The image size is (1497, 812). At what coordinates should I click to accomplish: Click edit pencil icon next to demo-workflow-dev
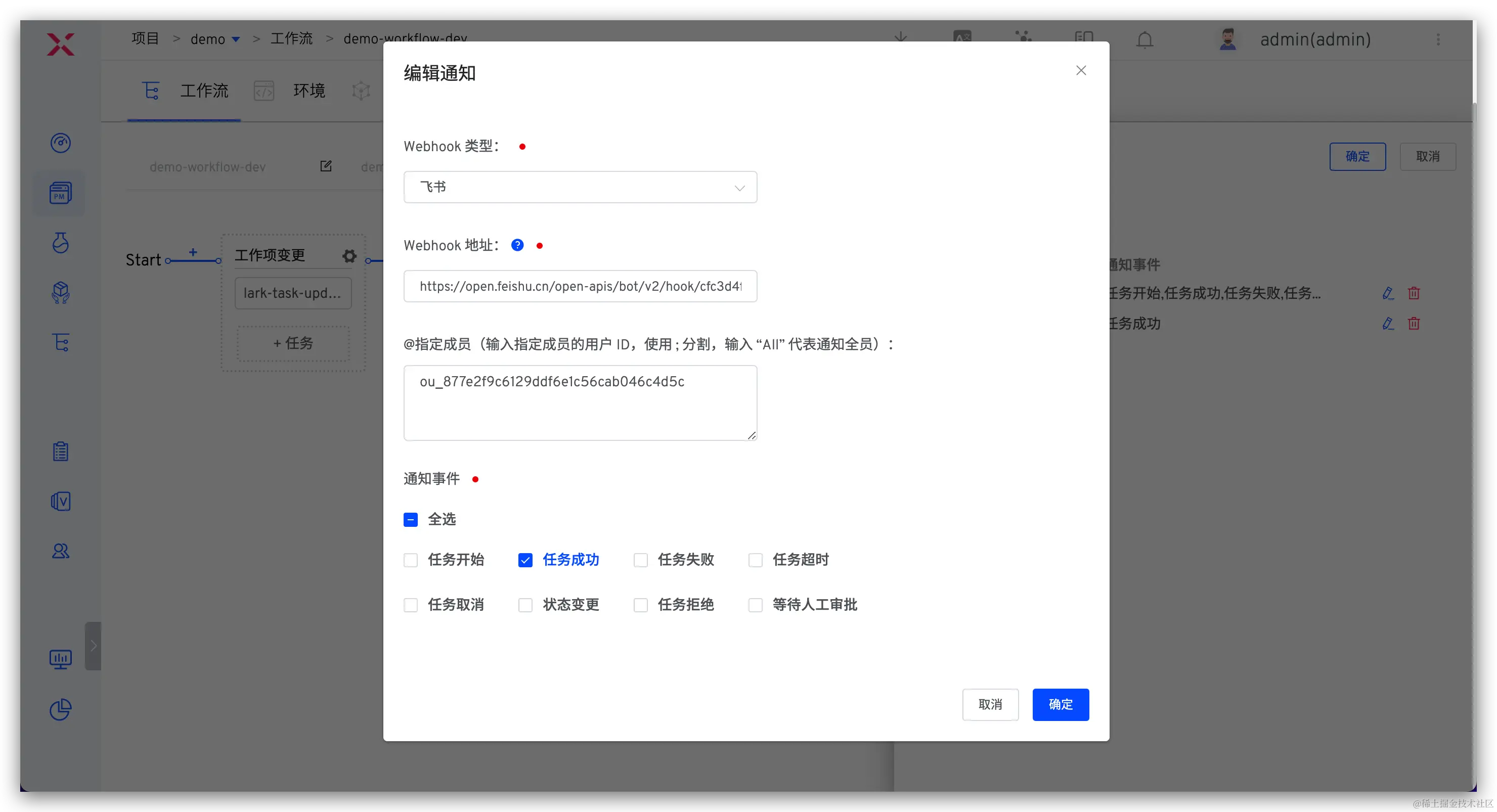pyautogui.click(x=326, y=167)
